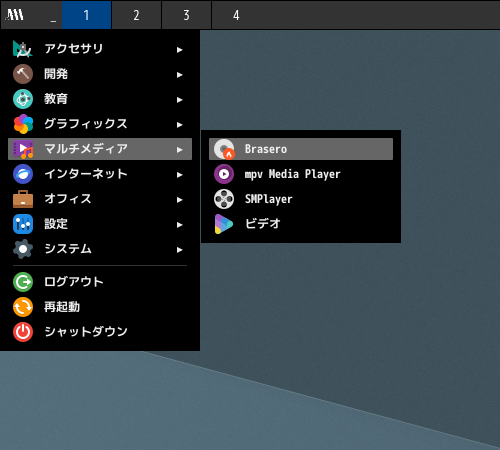
Task: Open the 開発 menu category
Action: (100, 74)
